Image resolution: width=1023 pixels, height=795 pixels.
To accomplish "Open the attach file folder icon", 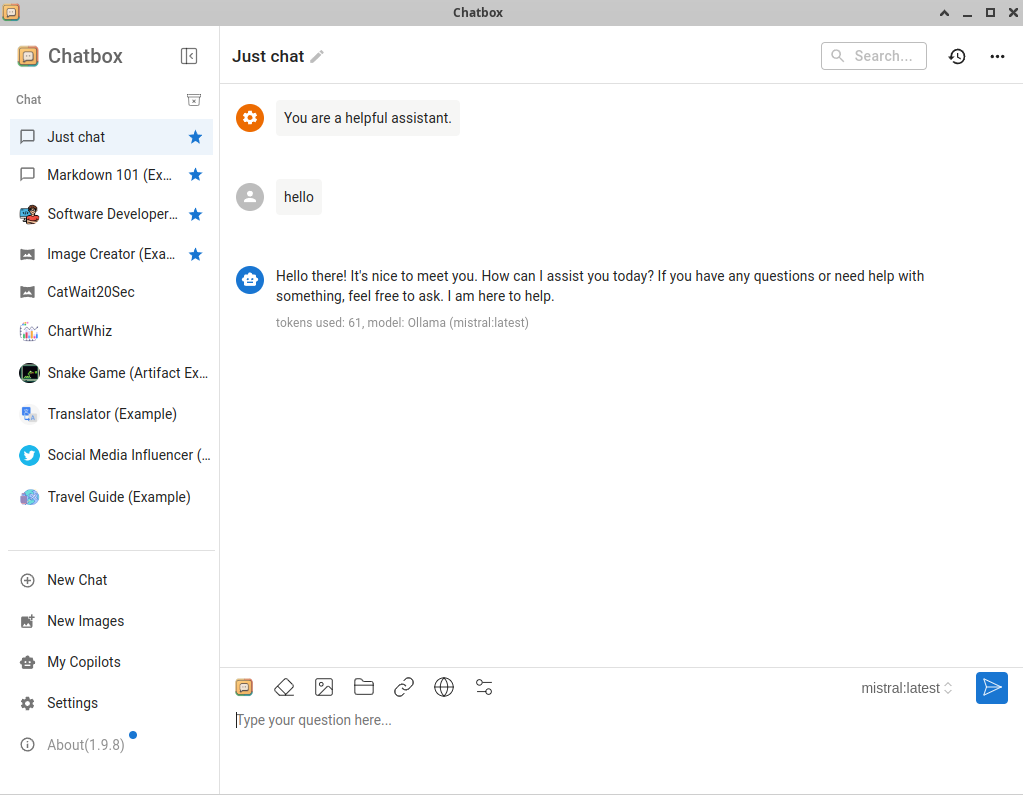I will click(x=364, y=687).
